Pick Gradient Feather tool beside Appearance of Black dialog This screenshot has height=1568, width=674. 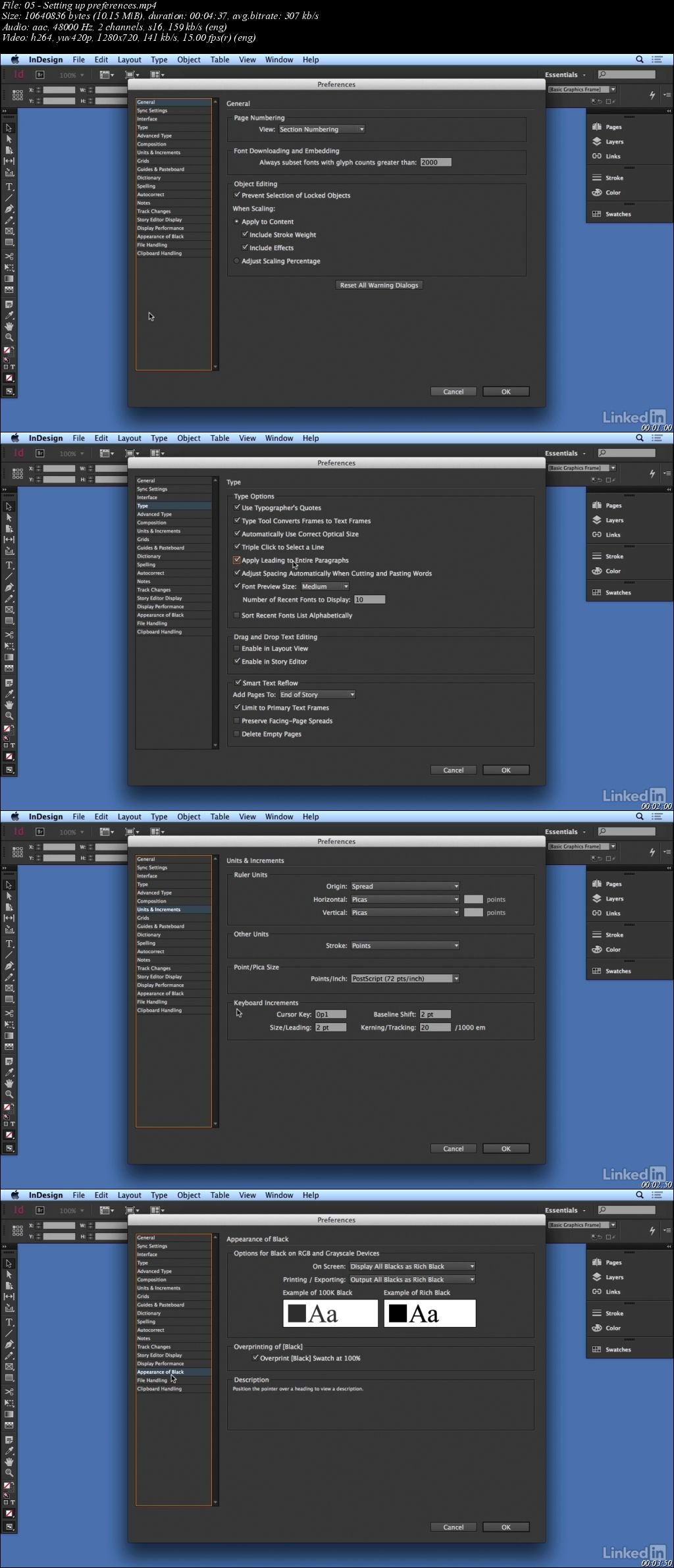coord(9,1425)
